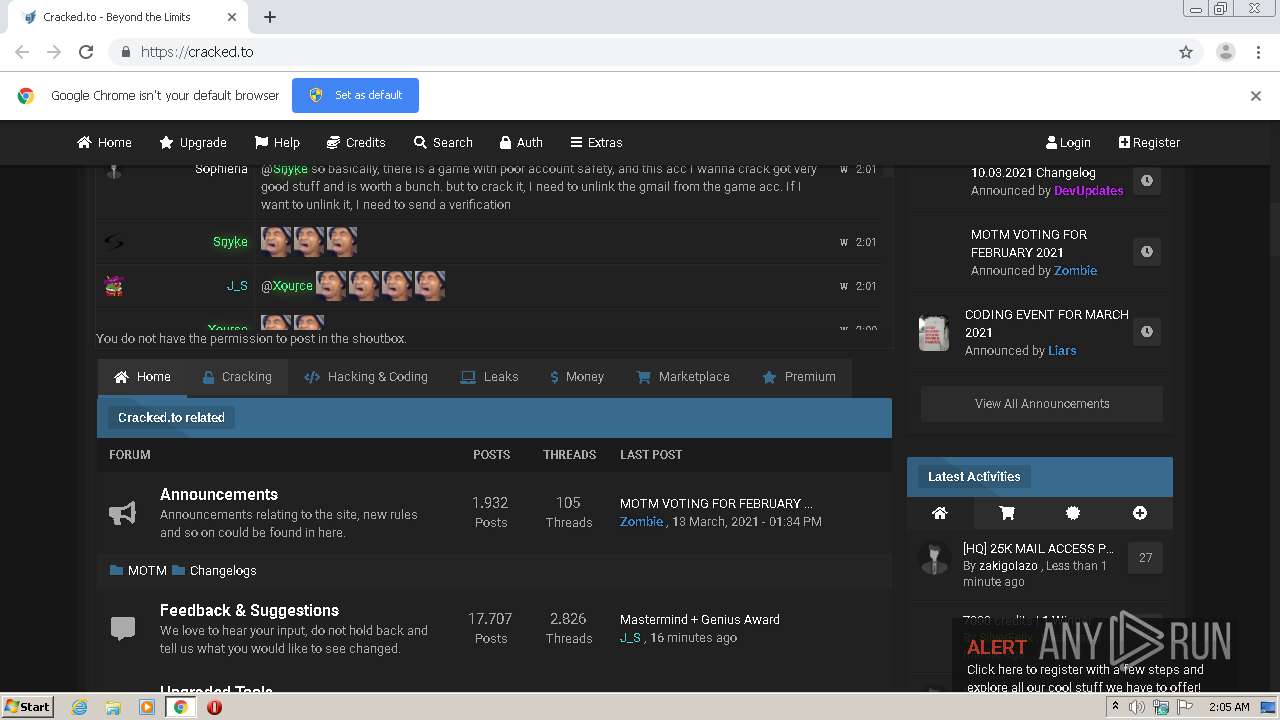Click the clock icon beside 10.03.2021 Changelog
1280x720 pixels.
(x=1147, y=181)
